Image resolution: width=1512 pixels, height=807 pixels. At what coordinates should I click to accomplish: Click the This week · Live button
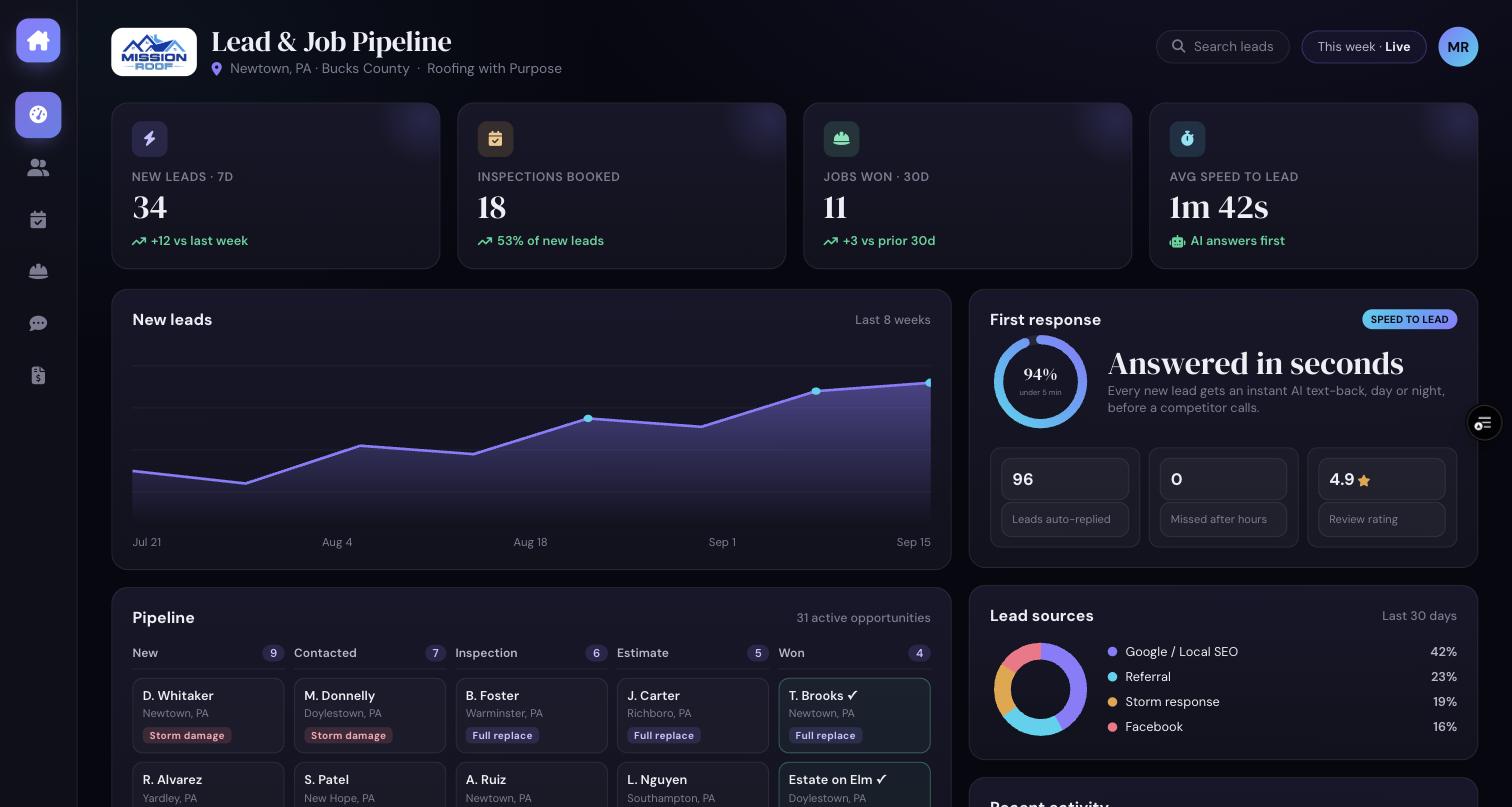point(1364,47)
